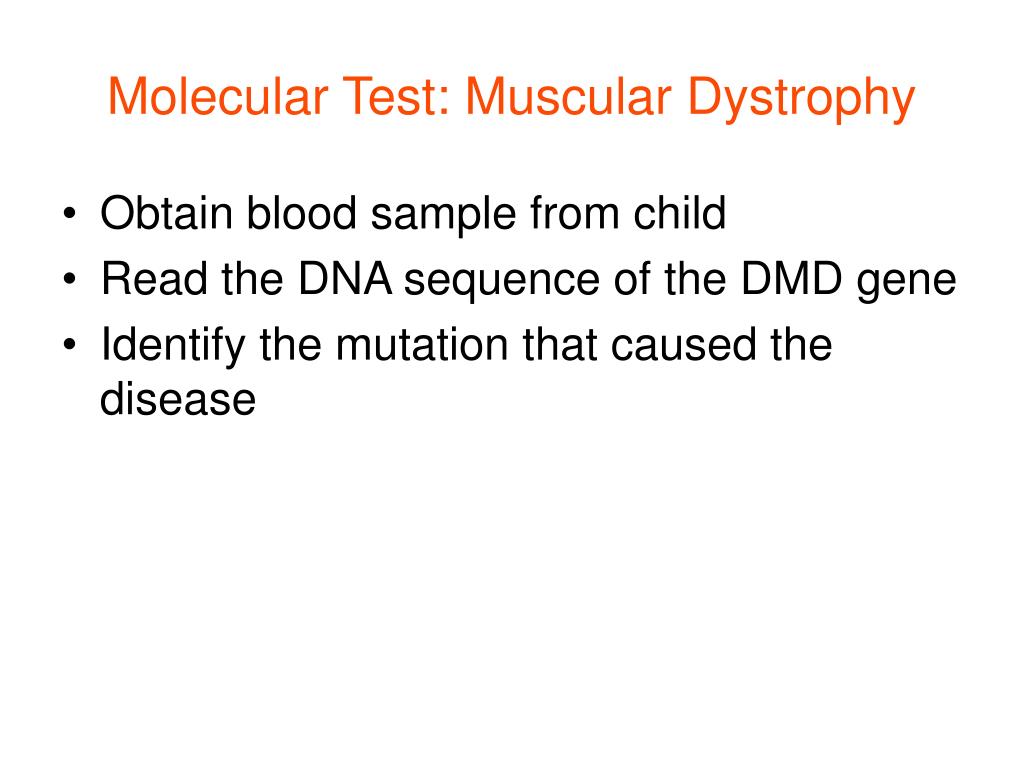Click the 'Read the DNA sequence' bullet line
The height and width of the screenshot is (768, 1024).
(528, 280)
